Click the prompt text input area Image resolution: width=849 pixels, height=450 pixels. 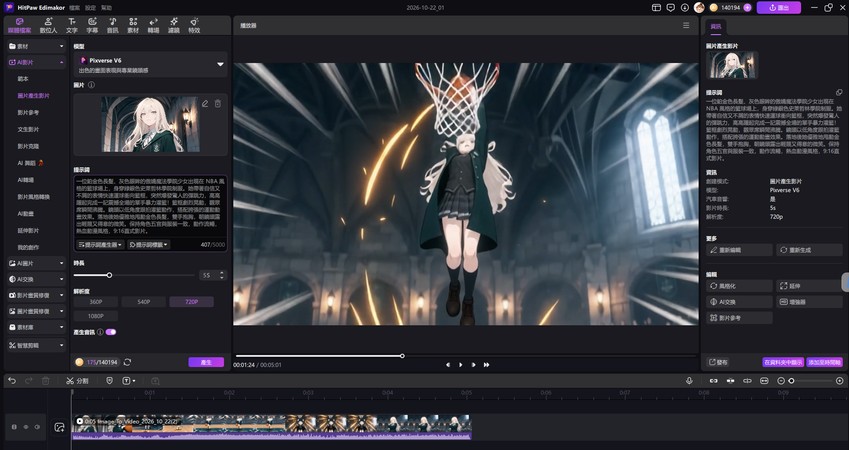(x=151, y=207)
